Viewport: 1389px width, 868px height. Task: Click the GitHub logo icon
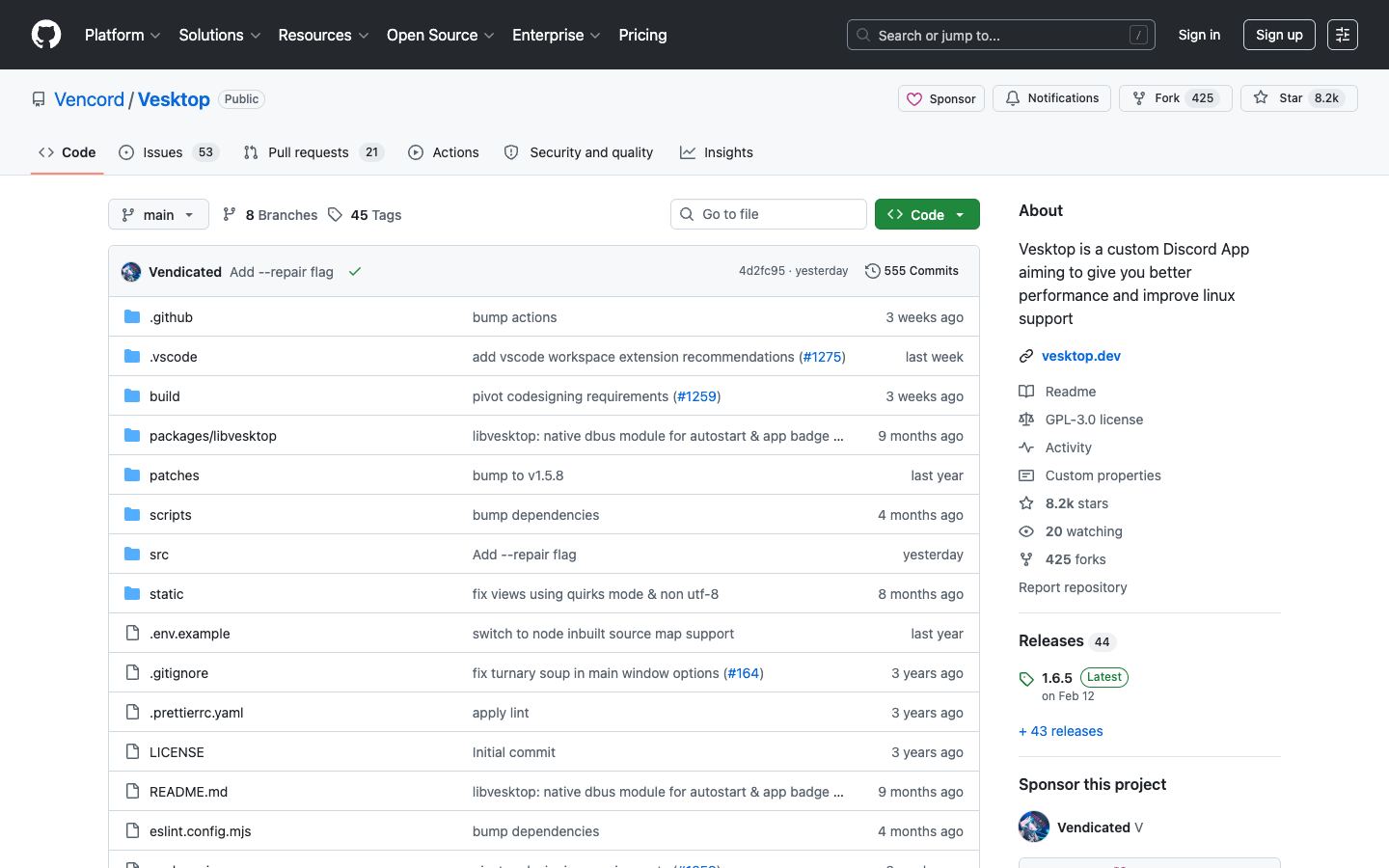46,35
